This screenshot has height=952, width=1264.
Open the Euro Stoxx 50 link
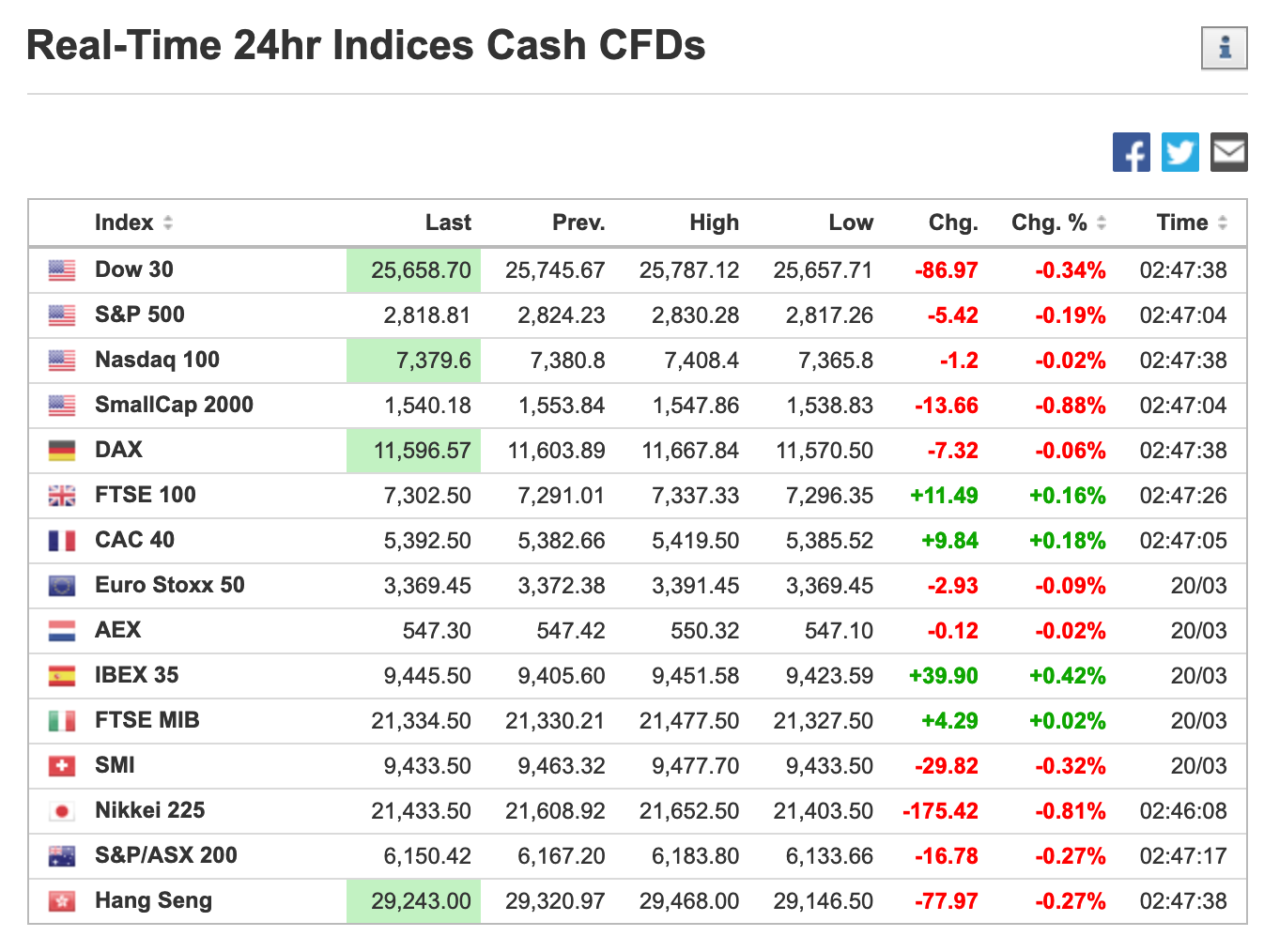pos(169,585)
